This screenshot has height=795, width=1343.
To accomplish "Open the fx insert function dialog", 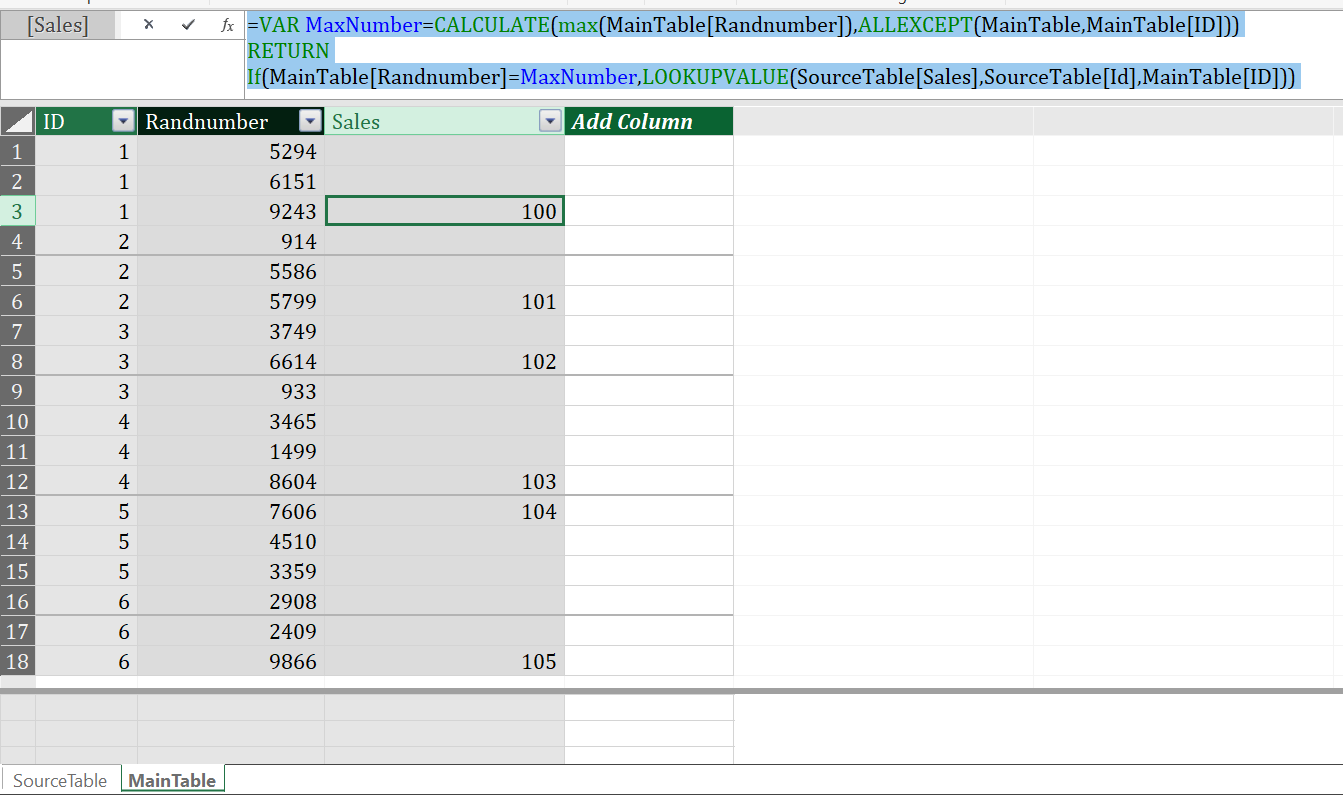I will click(x=227, y=25).
